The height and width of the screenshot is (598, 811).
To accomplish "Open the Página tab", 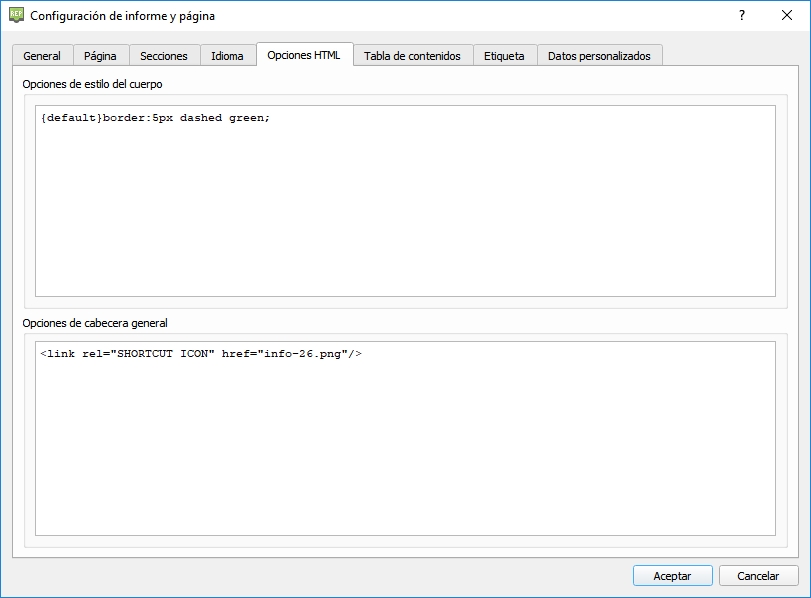I will coord(100,56).
